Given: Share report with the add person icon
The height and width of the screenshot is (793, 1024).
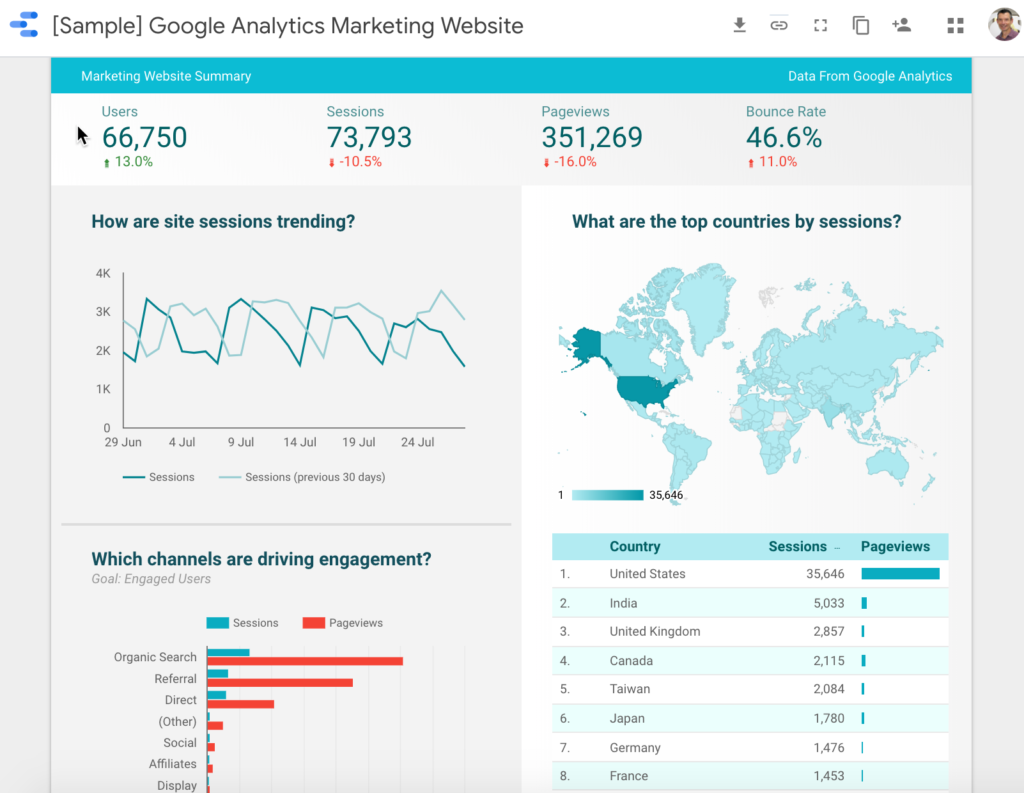Looking at the screenshot, I should coord(901,25).
